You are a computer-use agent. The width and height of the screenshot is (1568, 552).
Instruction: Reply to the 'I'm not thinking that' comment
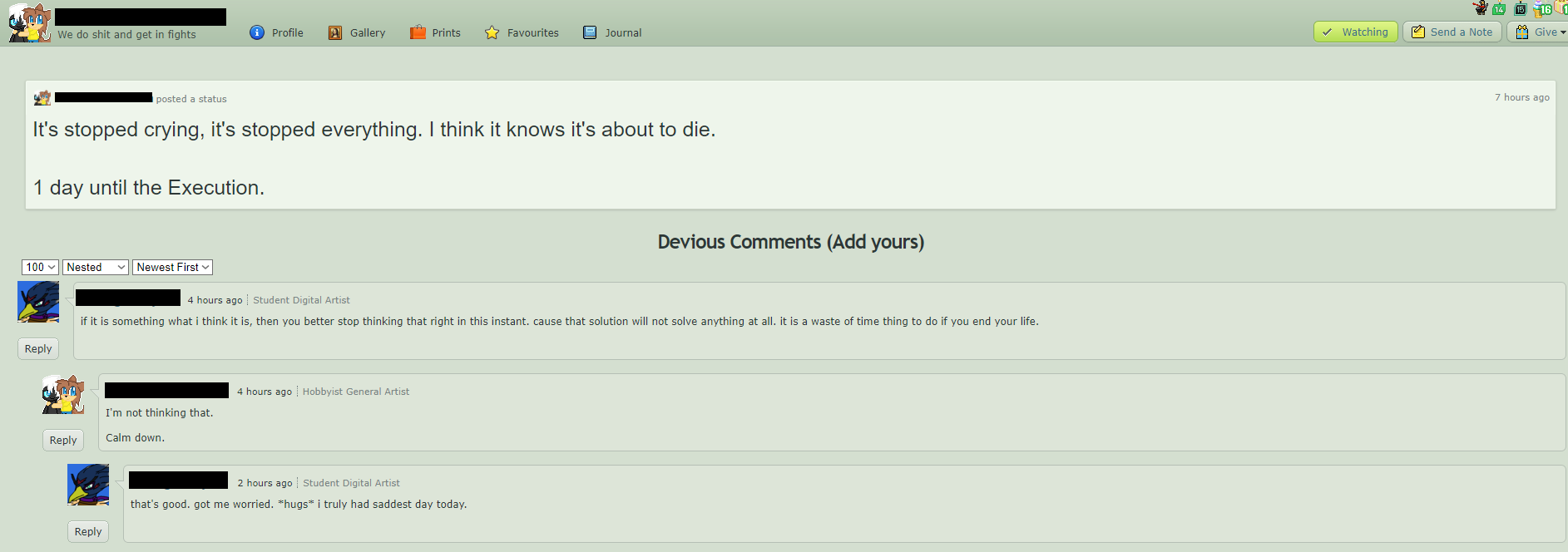pyautogui.click(x=63, y=440)
